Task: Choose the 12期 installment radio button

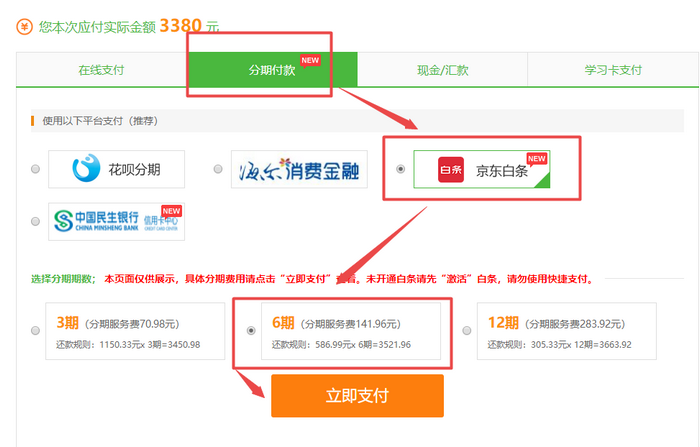Action: tap(466, 331)
